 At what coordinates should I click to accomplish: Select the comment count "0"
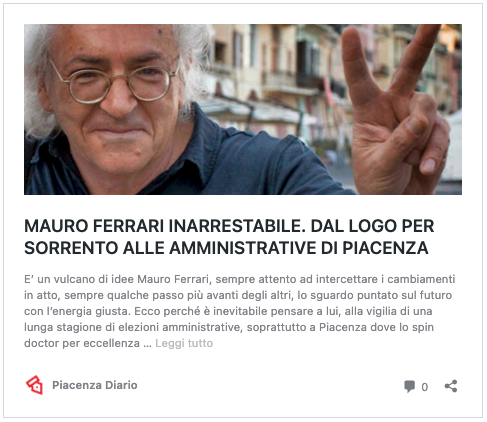coord(424,387)
